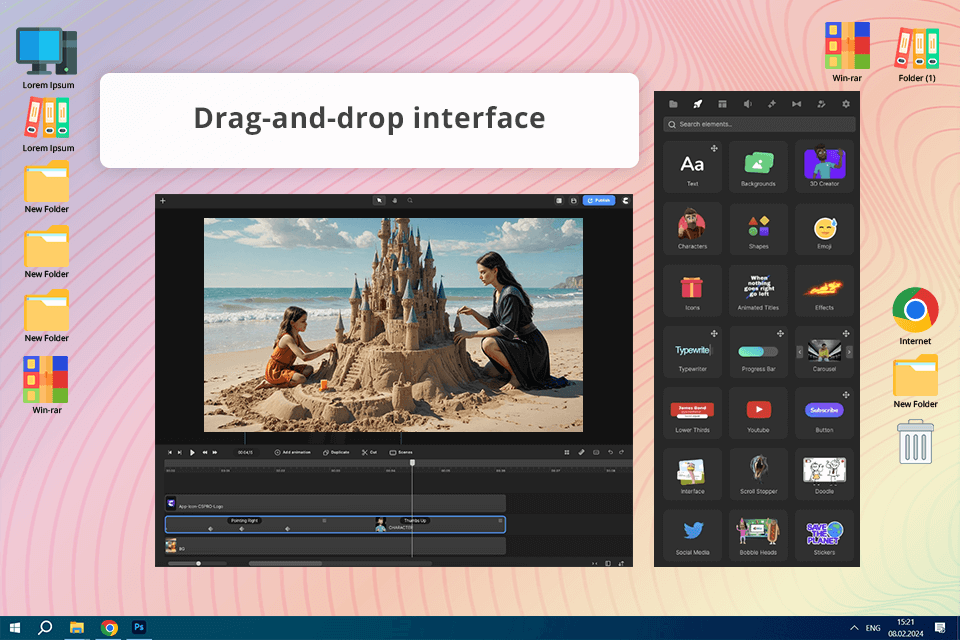Add a Carousel element
The image size is (960, 640).
point(824,352)
